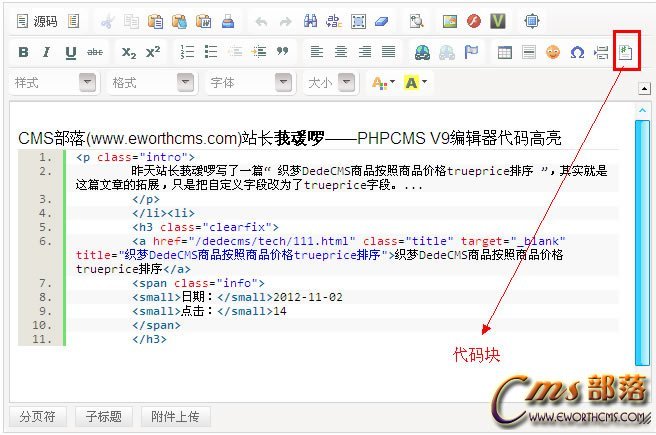Viewport: 656px width, 435px height.
Task: Click the code block icon in the red box
Action: coord(626,52)
